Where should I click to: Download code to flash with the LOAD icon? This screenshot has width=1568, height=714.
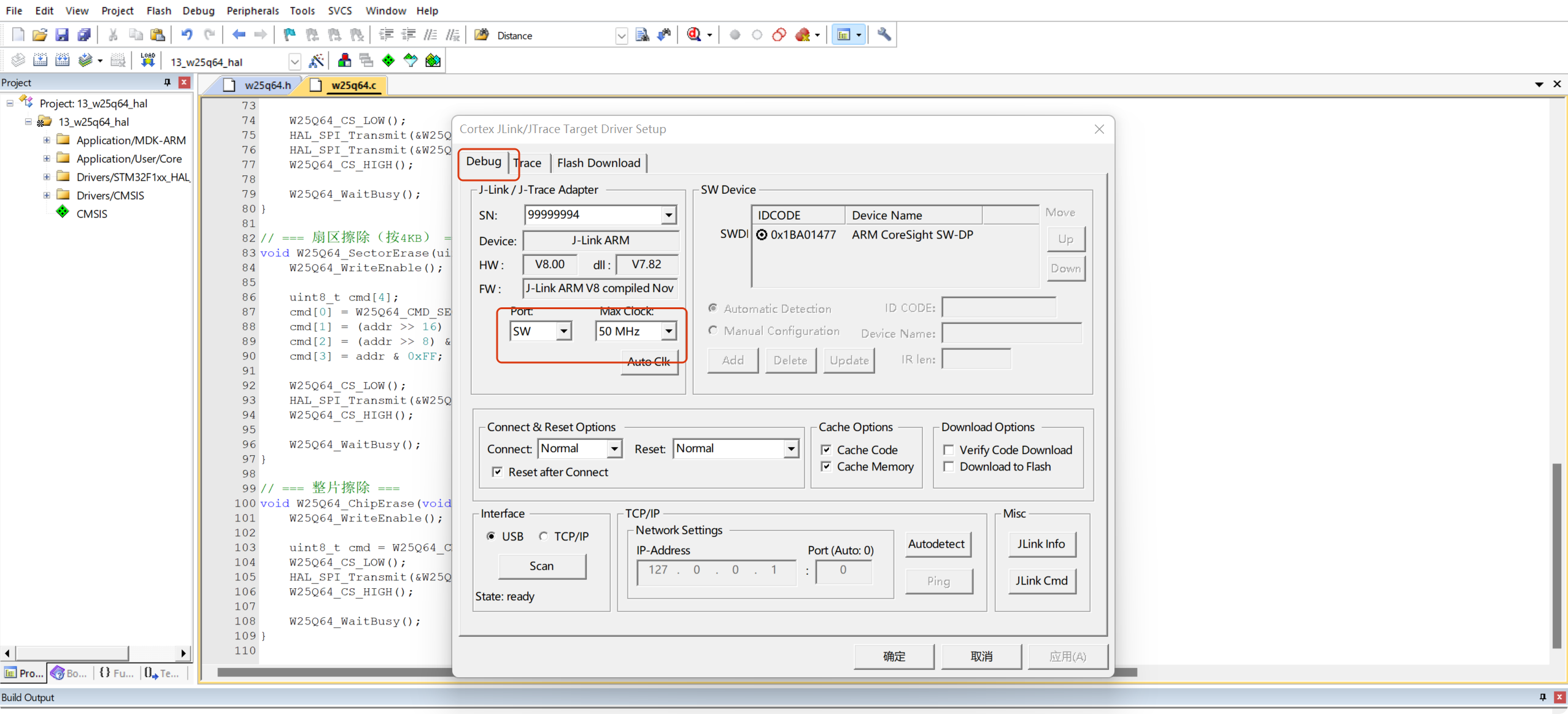147,60
